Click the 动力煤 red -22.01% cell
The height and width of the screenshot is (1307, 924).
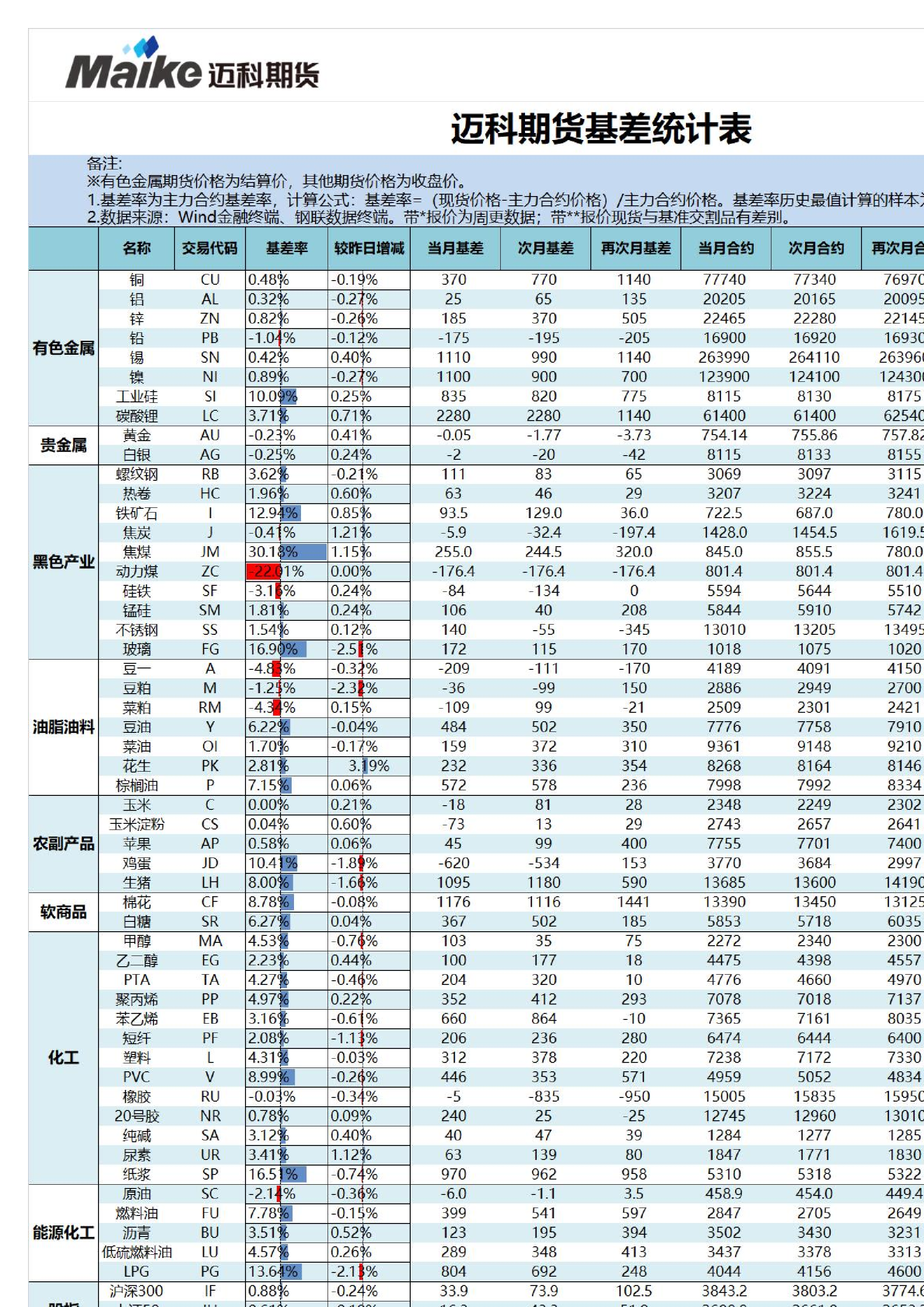(x=286, y=572)
